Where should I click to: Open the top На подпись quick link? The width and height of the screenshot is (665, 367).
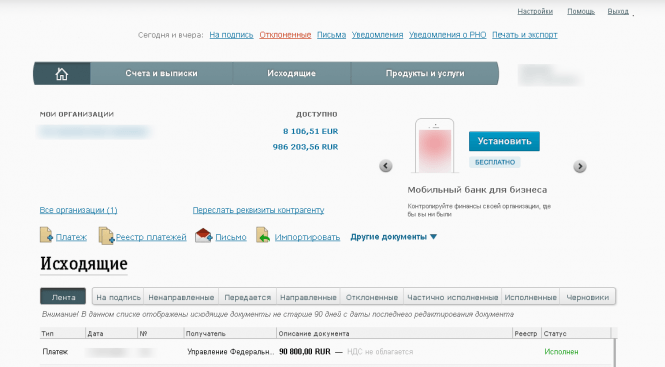pyautogui.click(x=231, y=35)
